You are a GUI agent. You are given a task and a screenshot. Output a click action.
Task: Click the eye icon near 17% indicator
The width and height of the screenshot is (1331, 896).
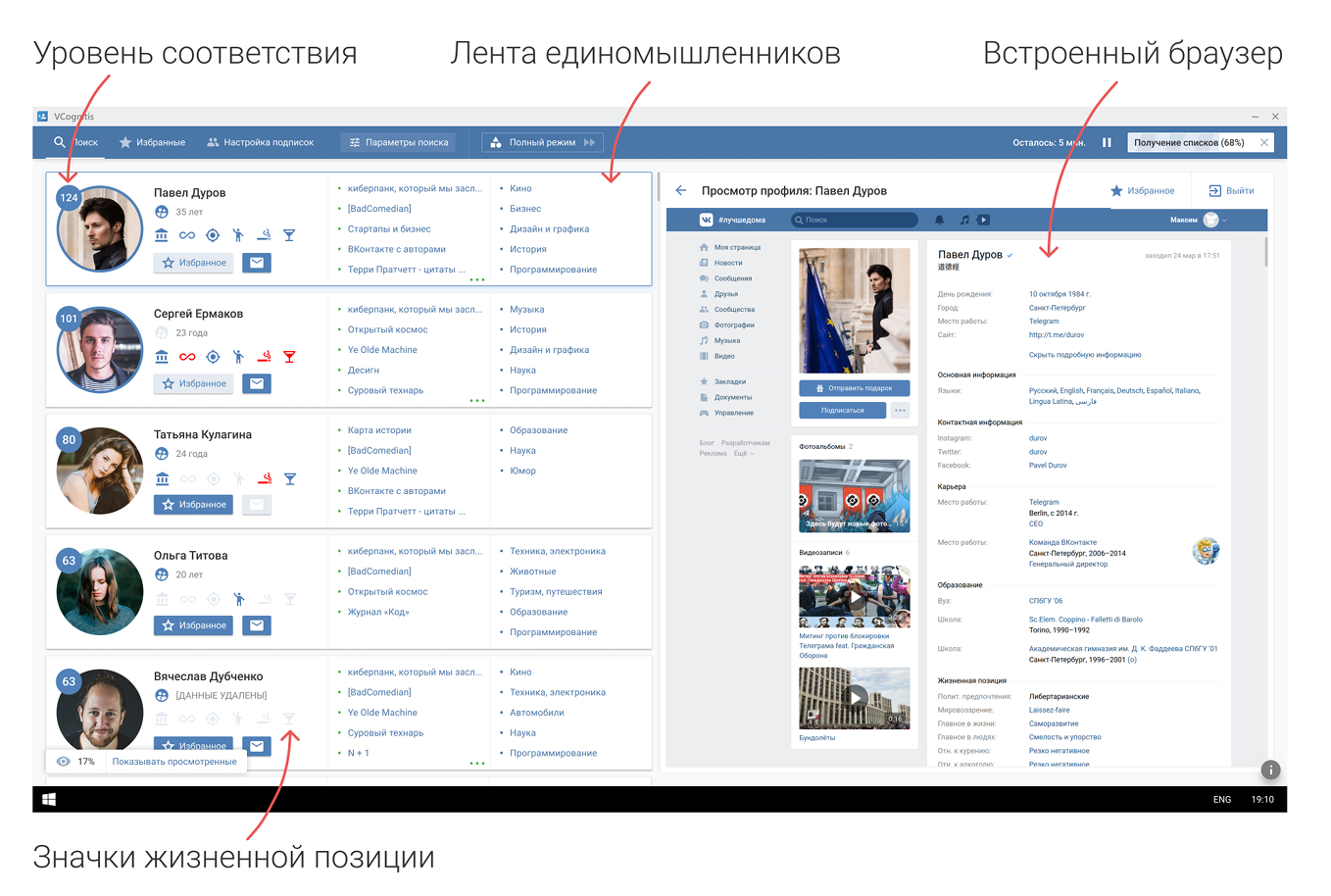pos(63,760)
